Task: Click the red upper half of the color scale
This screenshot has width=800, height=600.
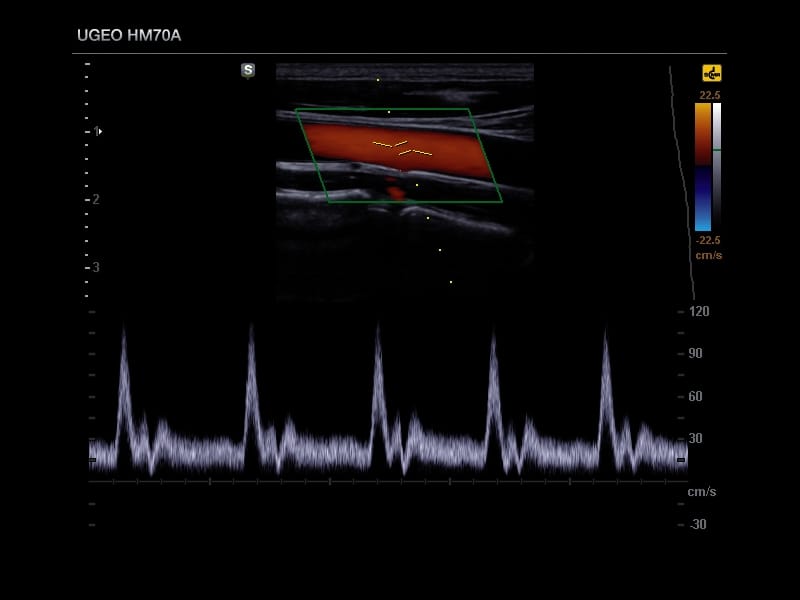Action: (703, 132)
